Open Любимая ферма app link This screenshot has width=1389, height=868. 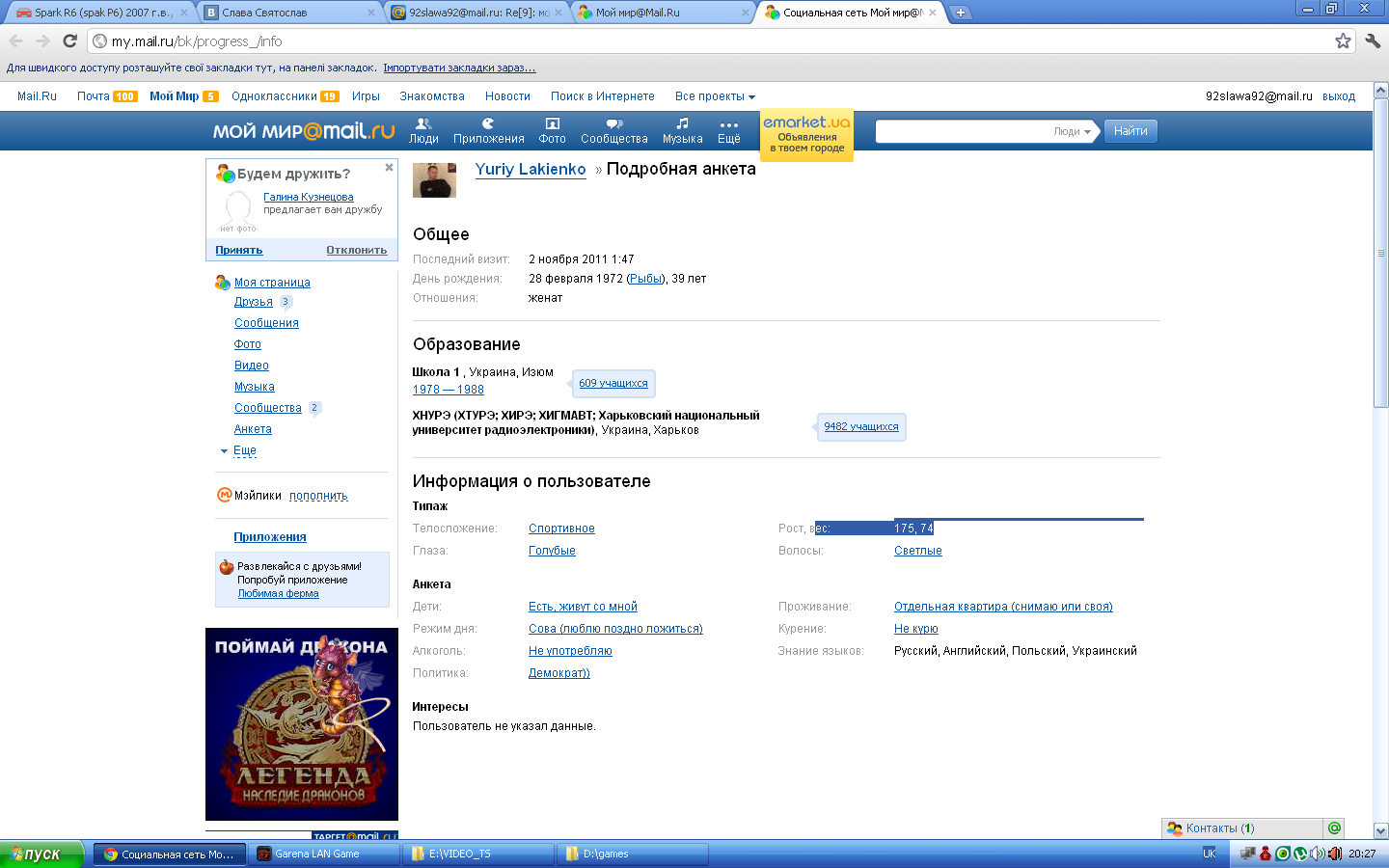[x=279, y=593]
